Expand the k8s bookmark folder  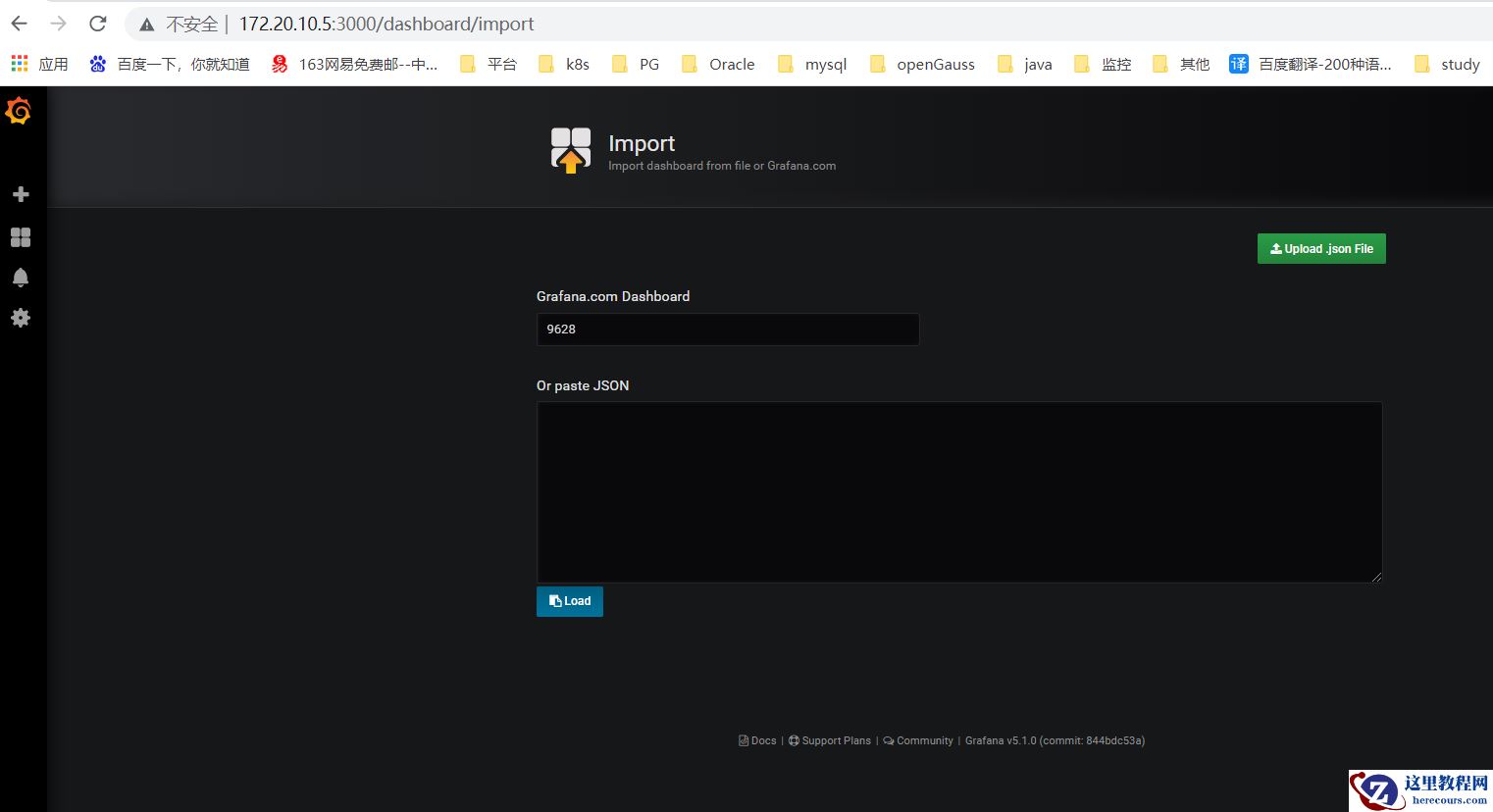[565, 64]
